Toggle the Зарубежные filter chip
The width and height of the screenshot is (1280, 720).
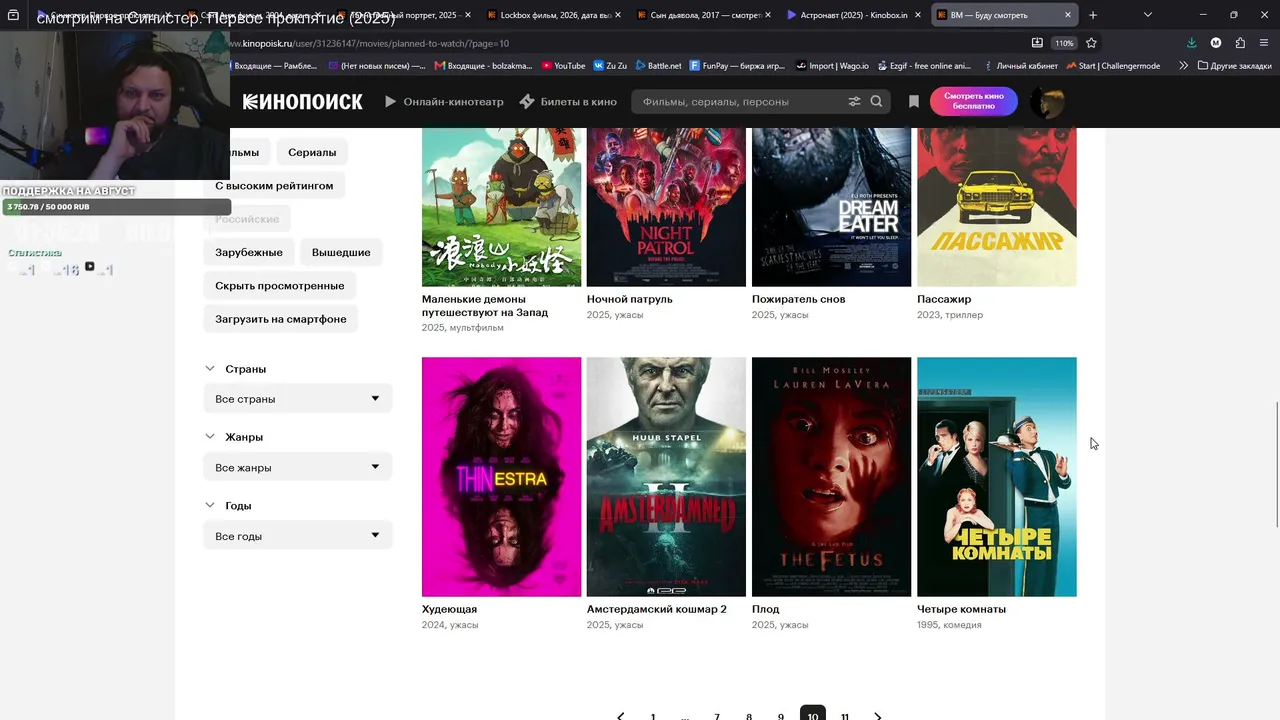[249, 252]
